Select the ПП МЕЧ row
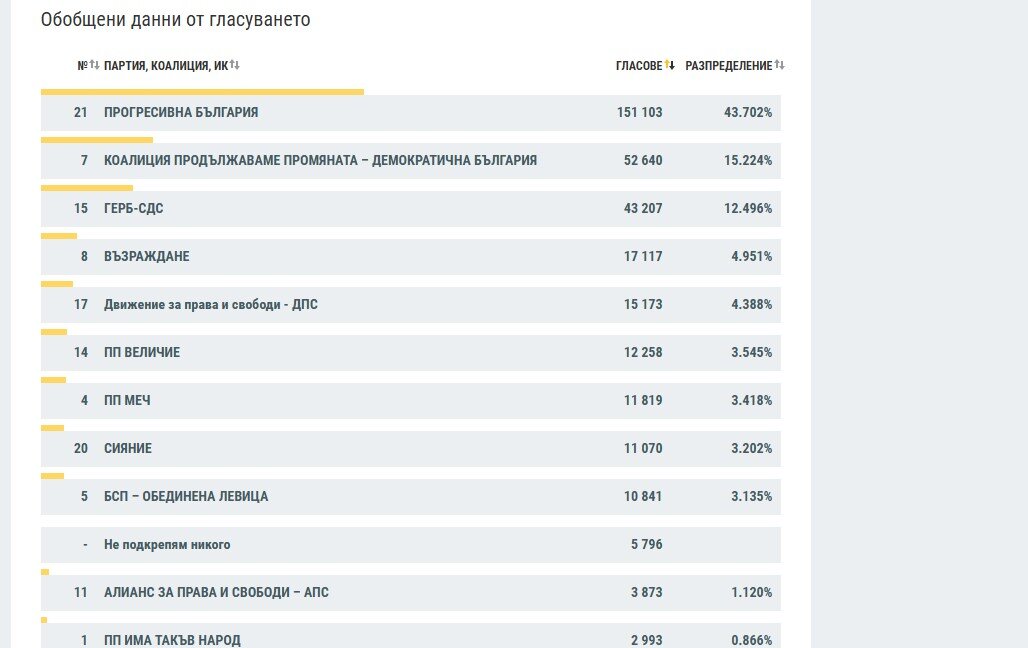Viewport: 1028px width, 648px height. coord(410,401)
